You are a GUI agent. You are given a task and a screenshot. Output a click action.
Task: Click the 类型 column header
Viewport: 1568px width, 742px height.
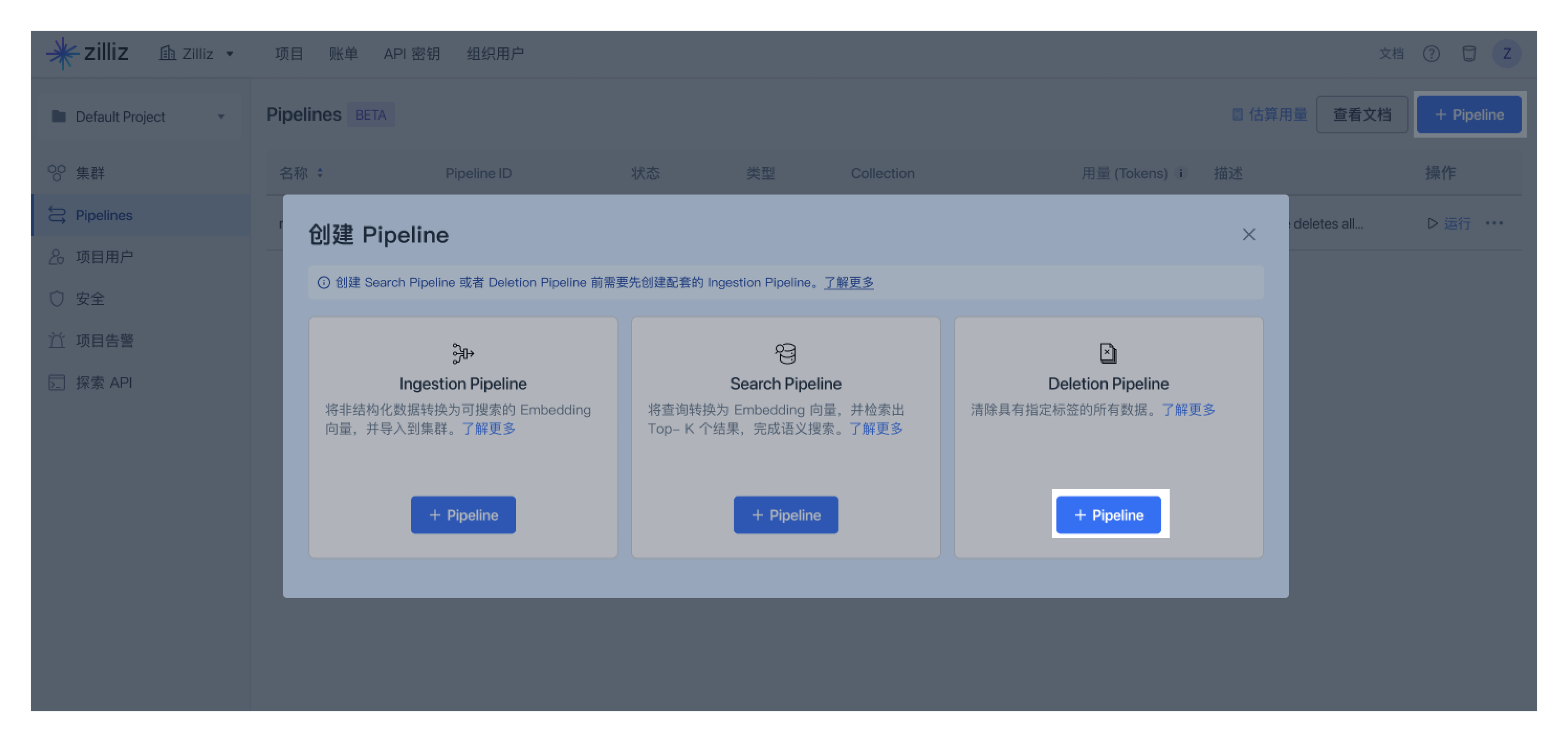pos(760,173)
